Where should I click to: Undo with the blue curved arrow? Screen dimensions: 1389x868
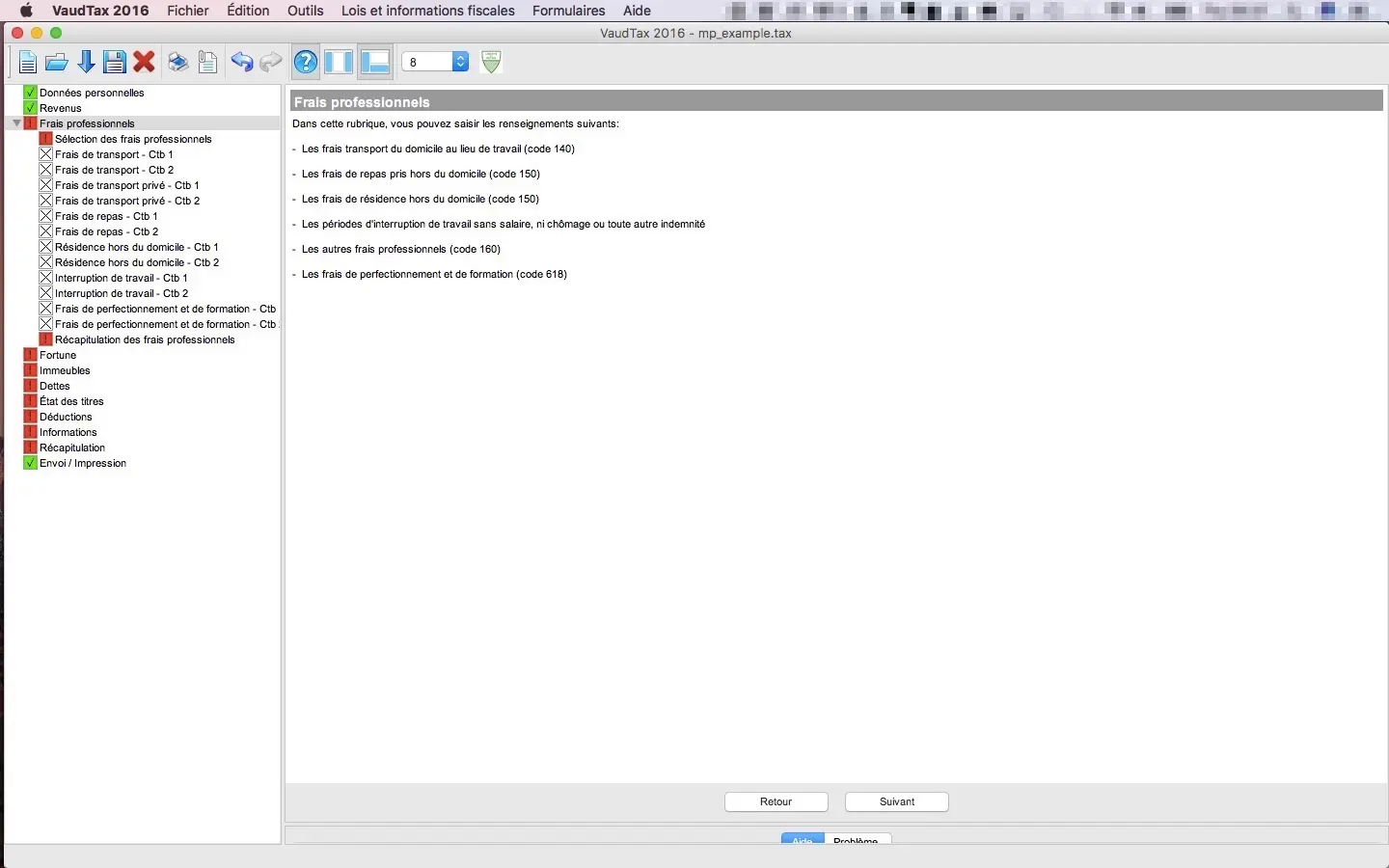pyautogui.click(x=242, y=63)
